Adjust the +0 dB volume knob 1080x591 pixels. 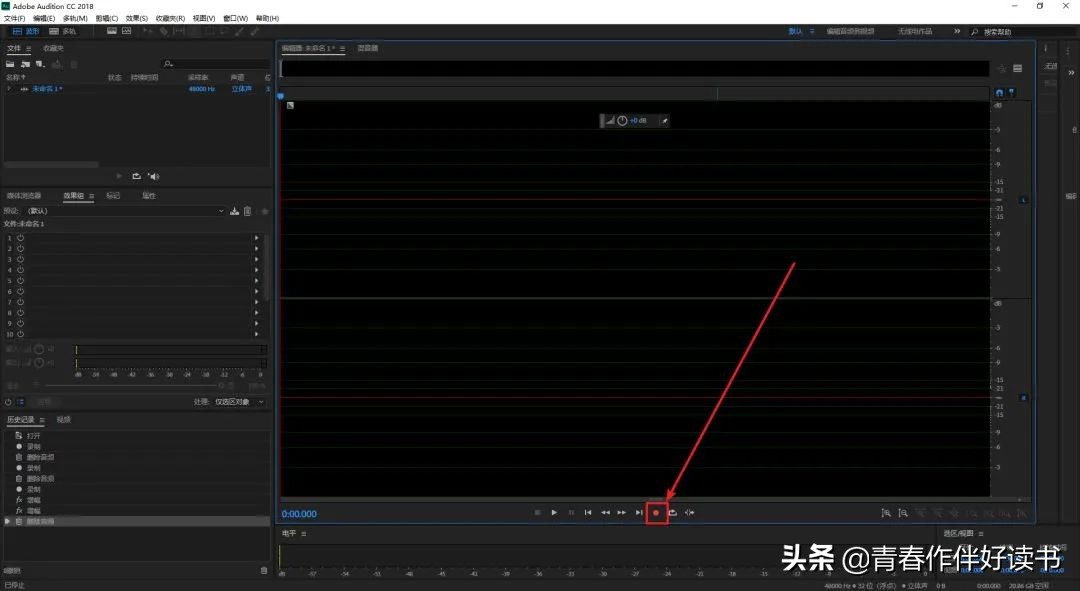click(x=621, y=120)
